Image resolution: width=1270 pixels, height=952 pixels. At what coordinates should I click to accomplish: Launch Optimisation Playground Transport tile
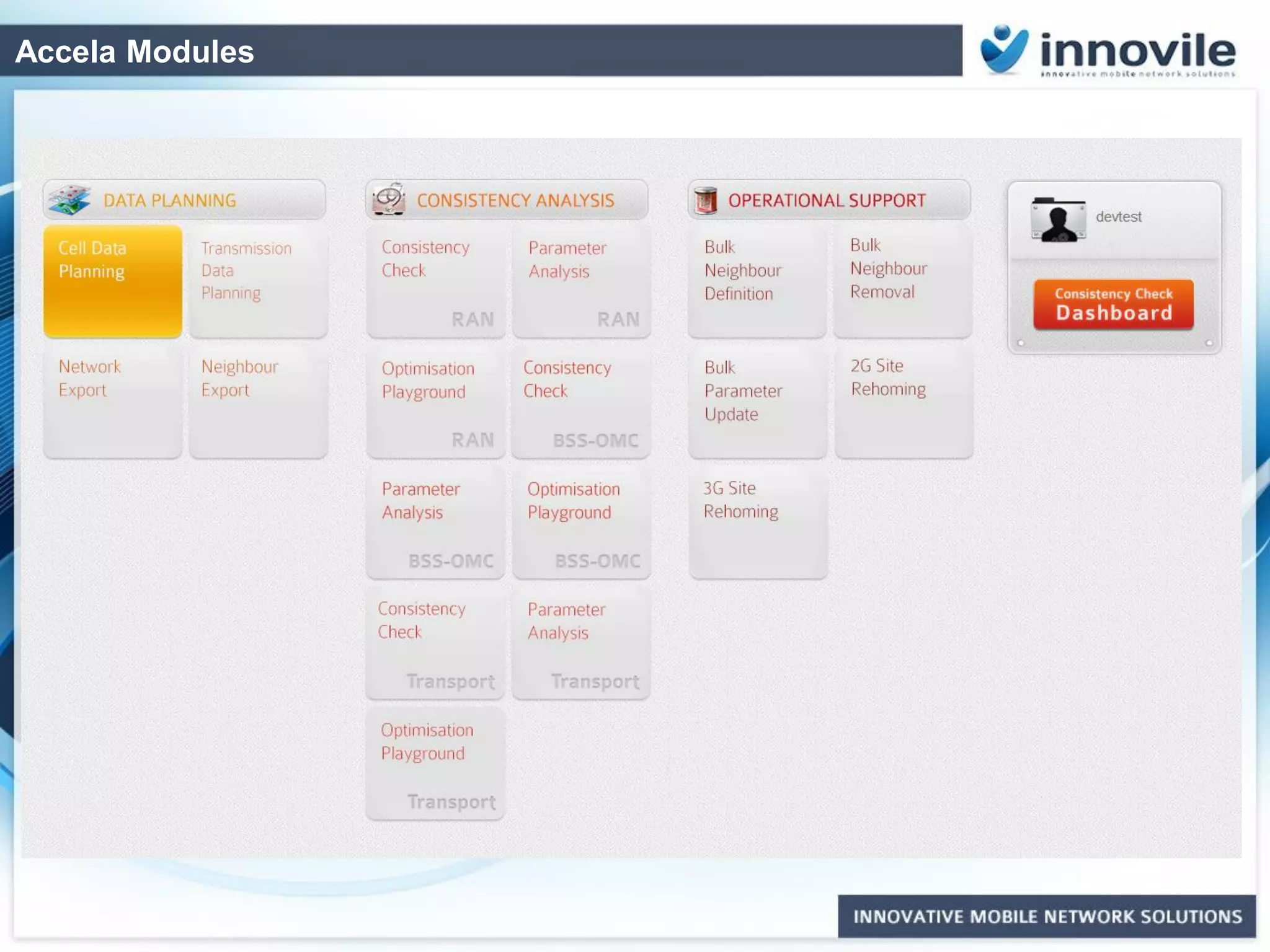click(436, 763)
